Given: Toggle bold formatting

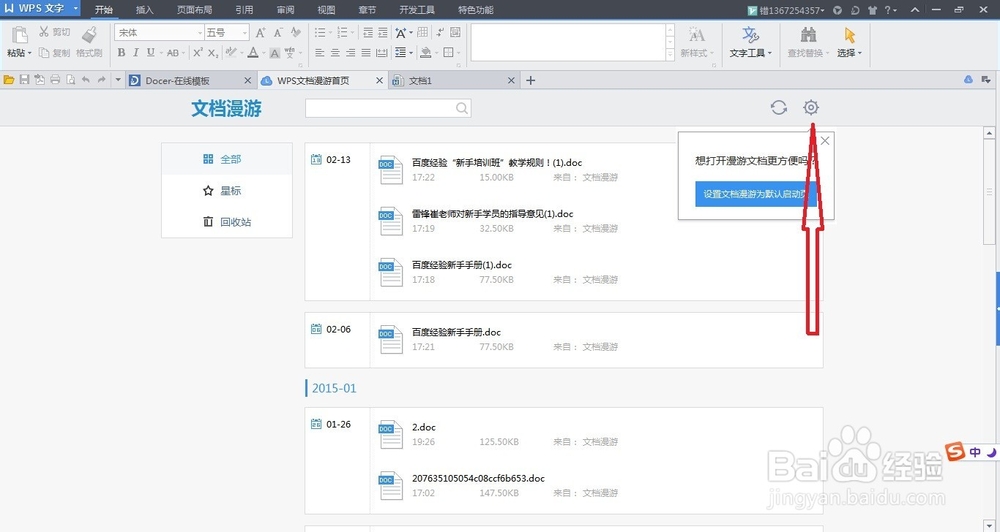Looking at the screenshot, I should click(121, 53).
